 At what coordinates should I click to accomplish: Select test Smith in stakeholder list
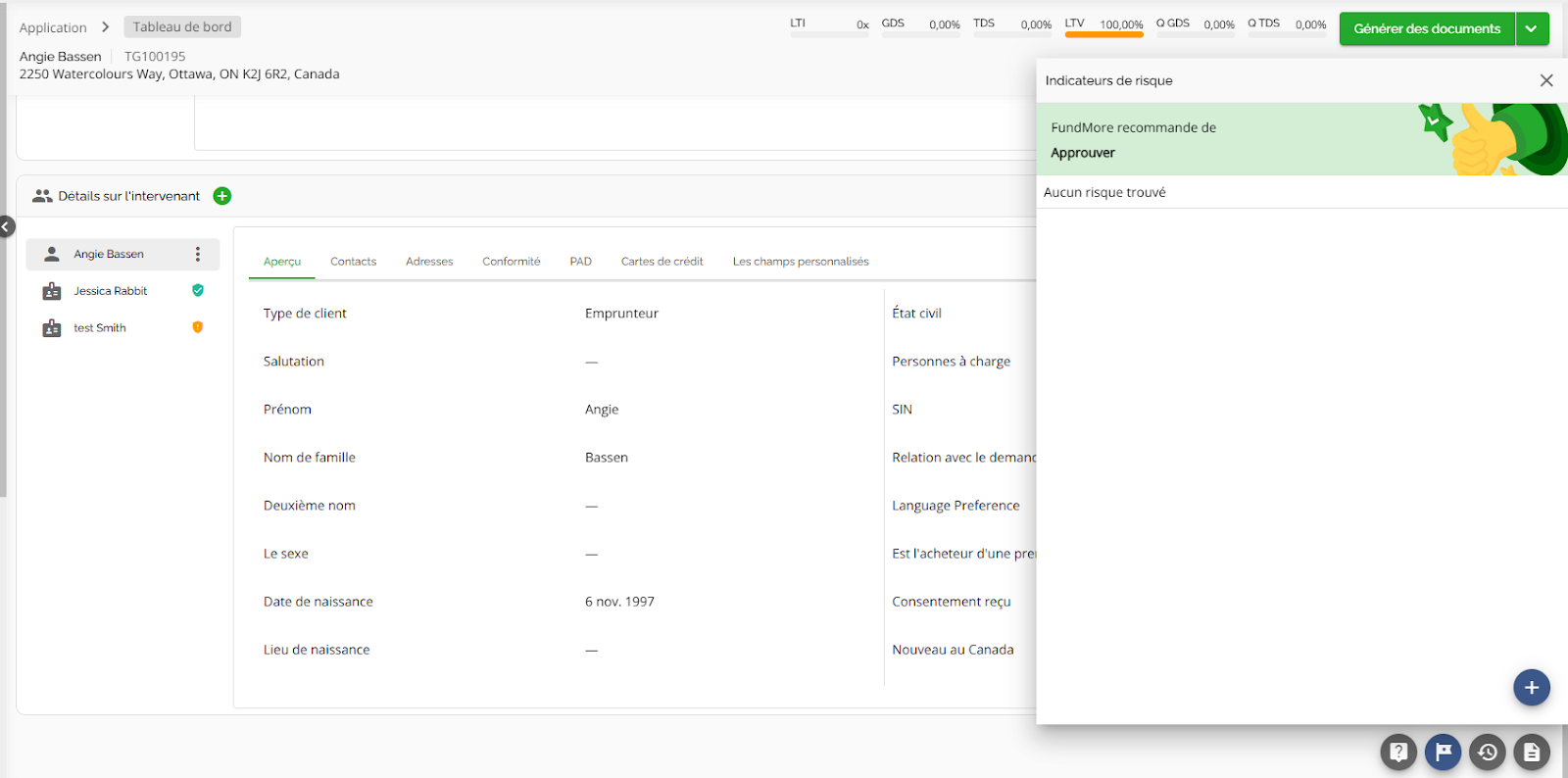tap(100, 328)
